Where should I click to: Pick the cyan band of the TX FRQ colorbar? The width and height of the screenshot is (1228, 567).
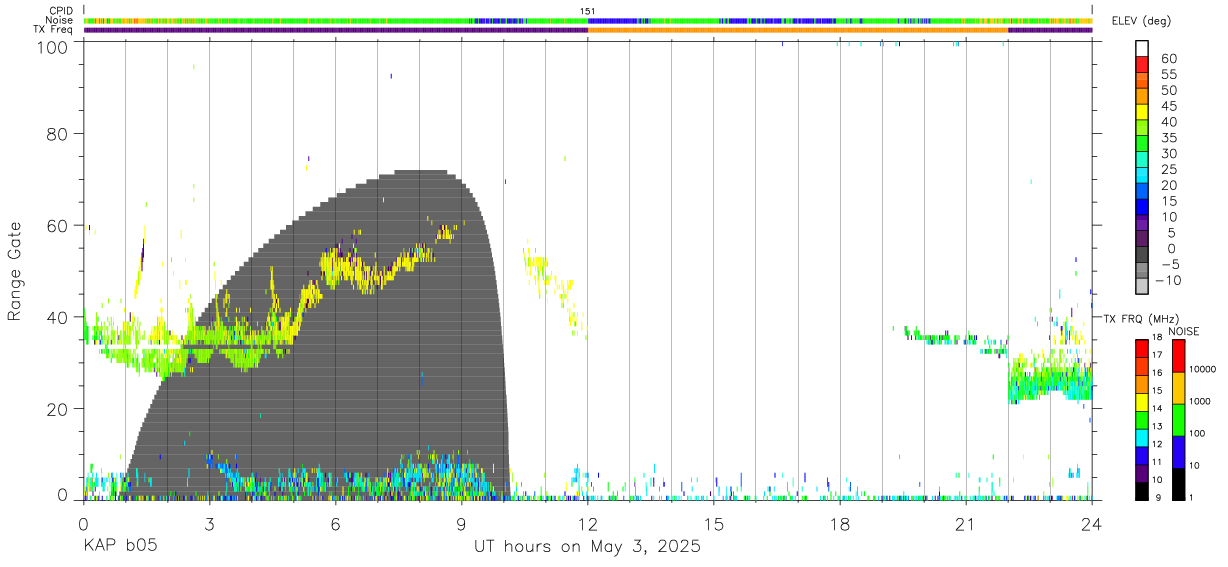pyautogui.click(x=1141, y=437)
